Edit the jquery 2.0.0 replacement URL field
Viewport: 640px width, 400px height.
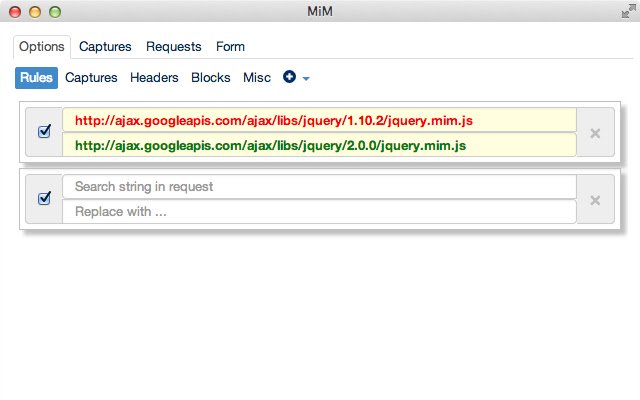pos(319,145)
